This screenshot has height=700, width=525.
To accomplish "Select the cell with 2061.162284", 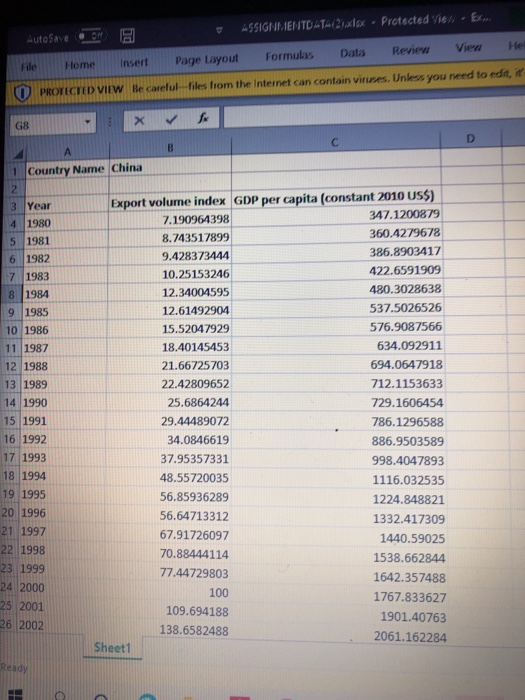I will pyautogui.click(x=338, y=637).
